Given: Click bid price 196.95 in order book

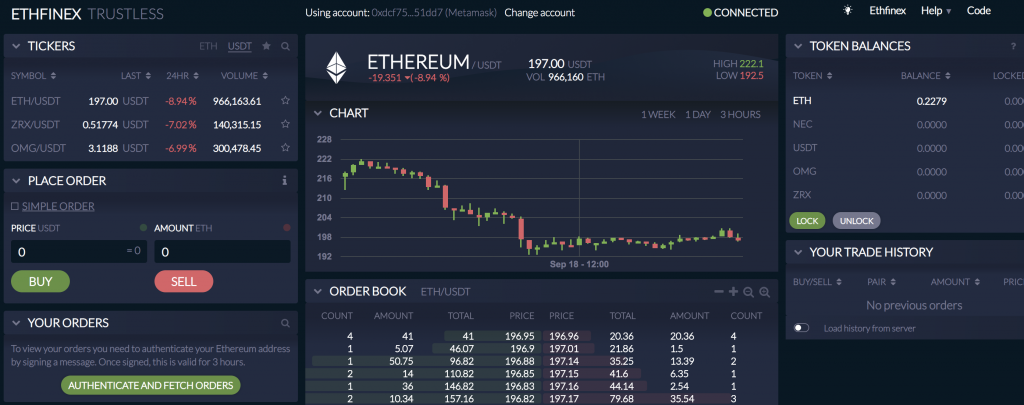Looking at the screenshot, I should coord(519,336).
